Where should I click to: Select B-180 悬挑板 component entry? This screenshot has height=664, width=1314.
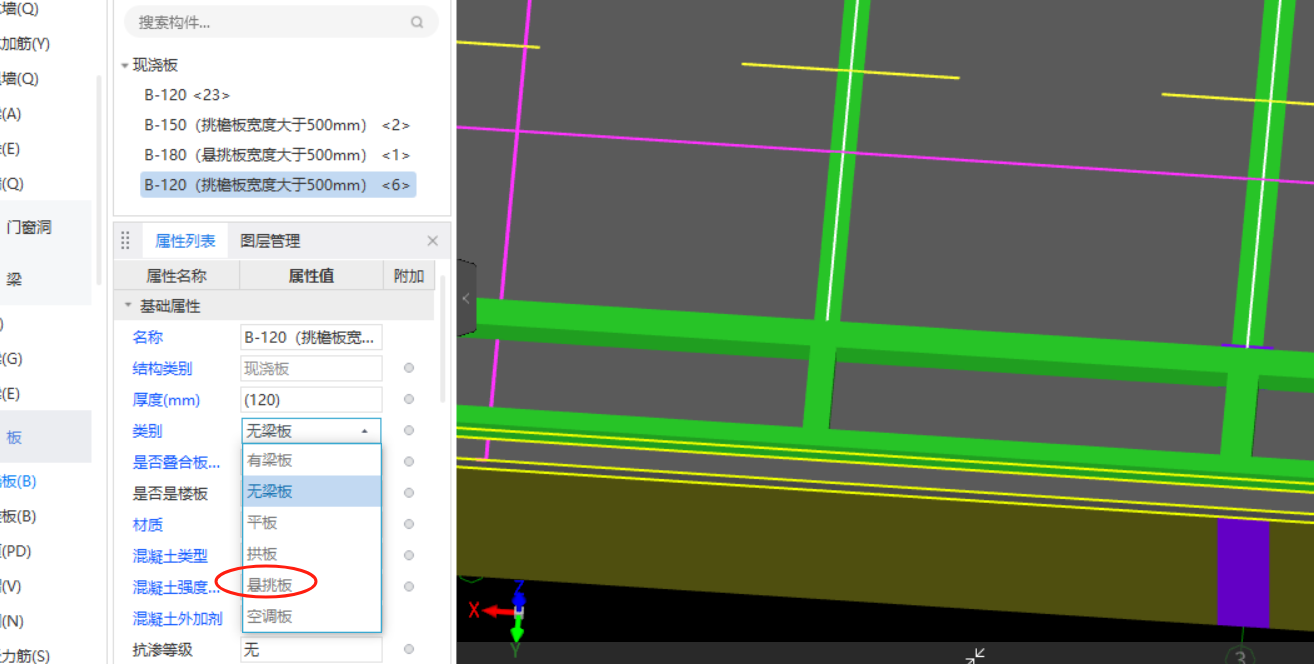277,155
